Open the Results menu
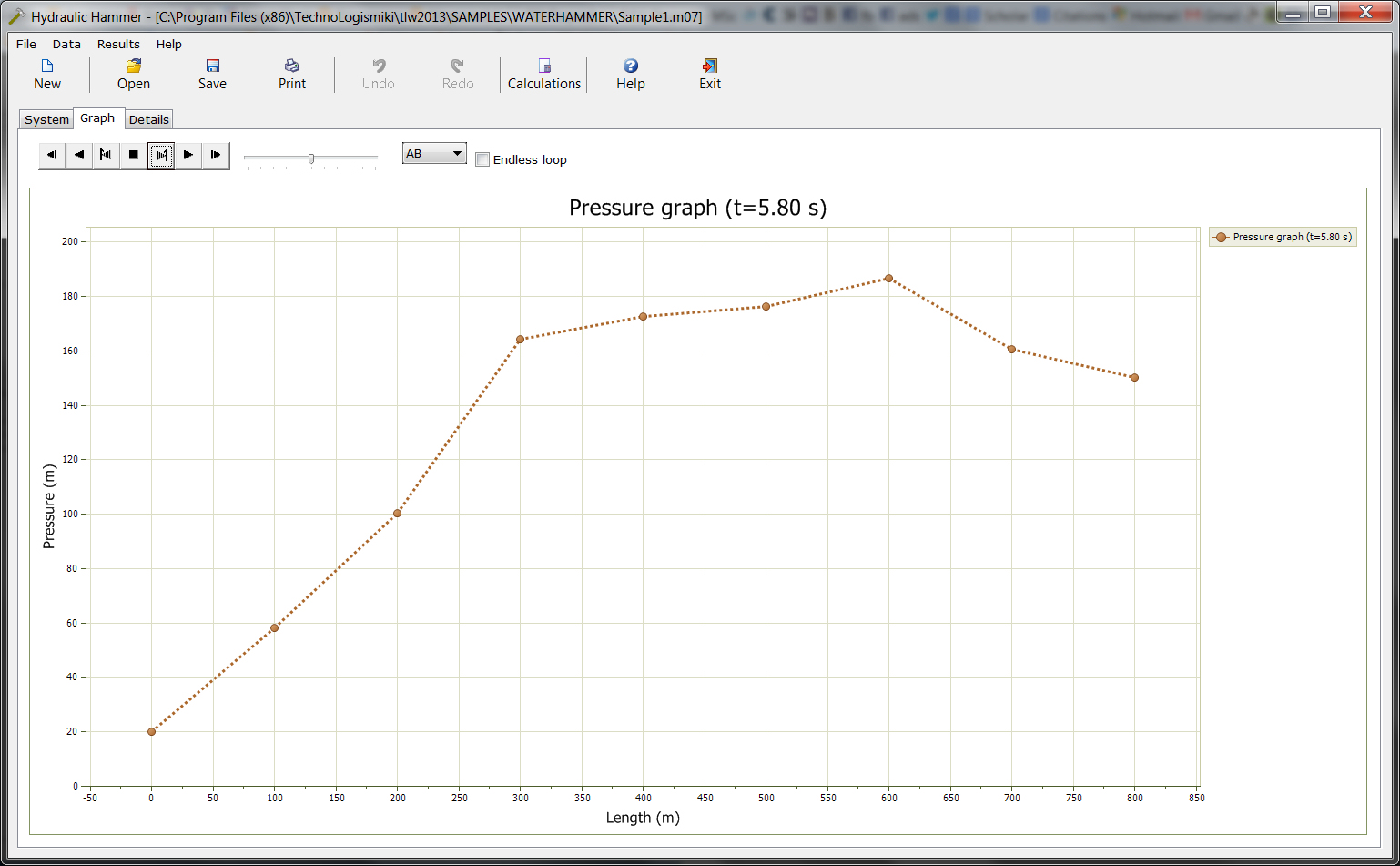The width and height of the screenshot is (1400, 866). pyautogui.click(x=118, y=44)
